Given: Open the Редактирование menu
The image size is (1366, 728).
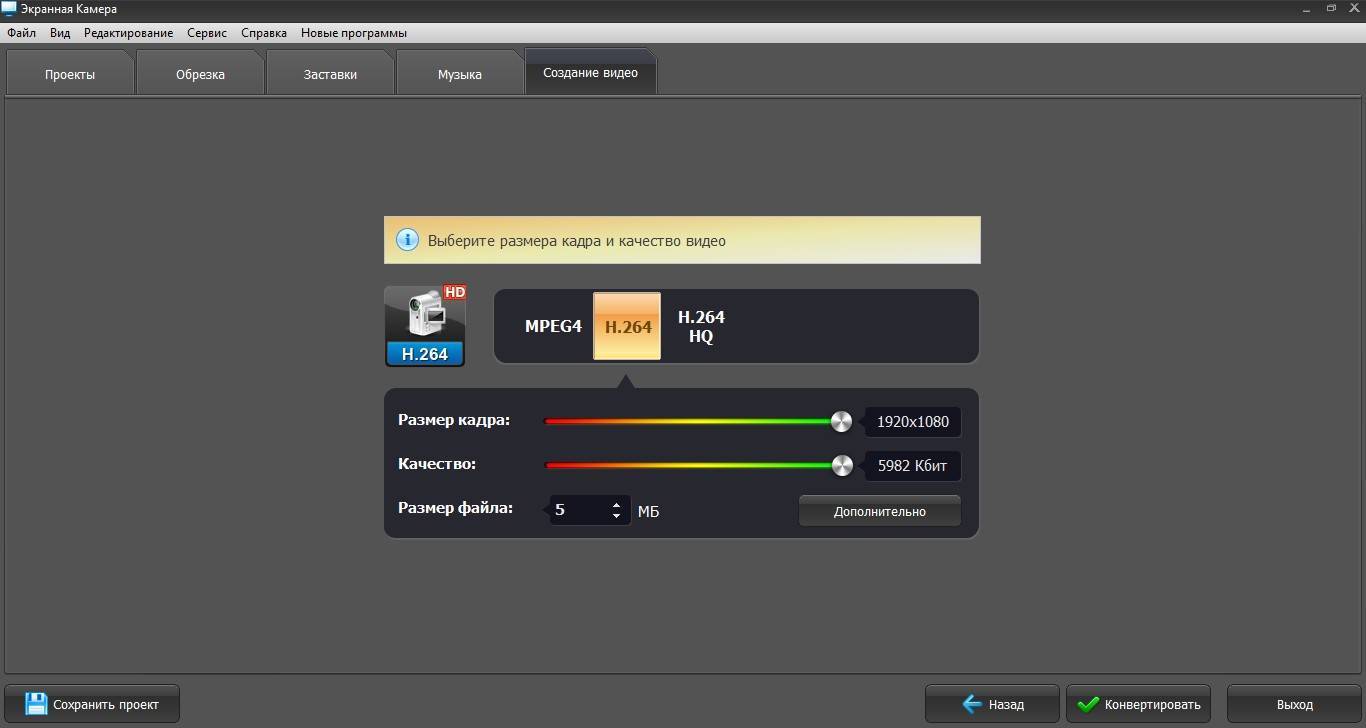Looking at the screenshot, I should pyautogui.click(x=128, y=33).
